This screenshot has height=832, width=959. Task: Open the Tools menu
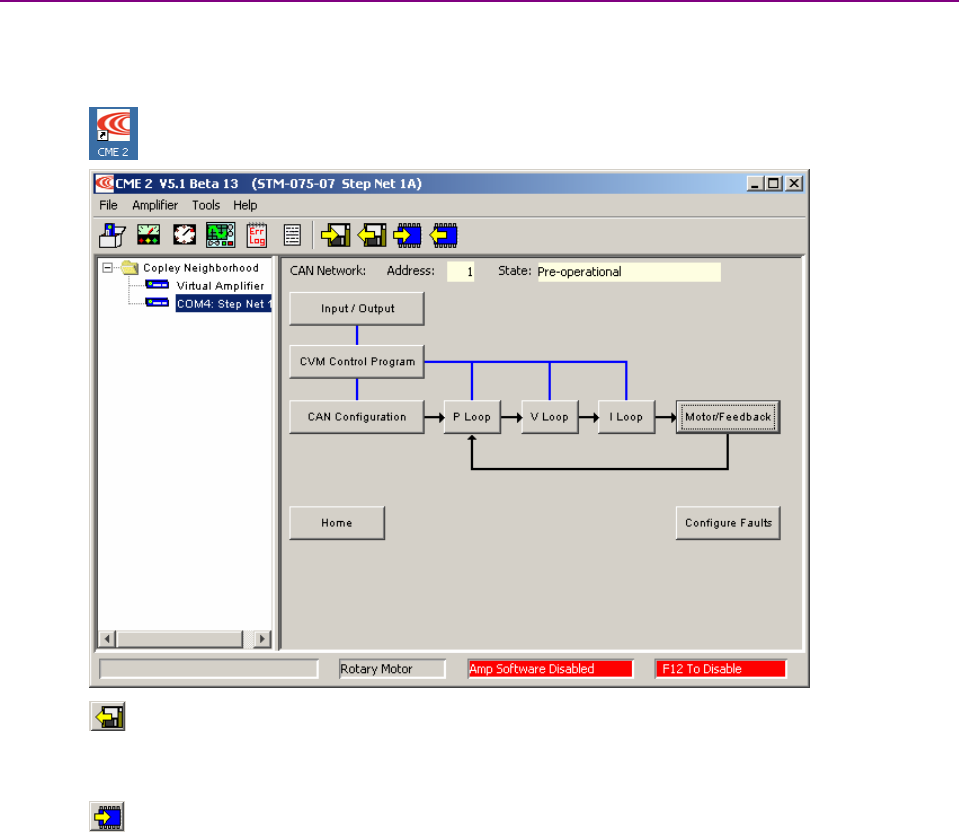coord(206,206)
